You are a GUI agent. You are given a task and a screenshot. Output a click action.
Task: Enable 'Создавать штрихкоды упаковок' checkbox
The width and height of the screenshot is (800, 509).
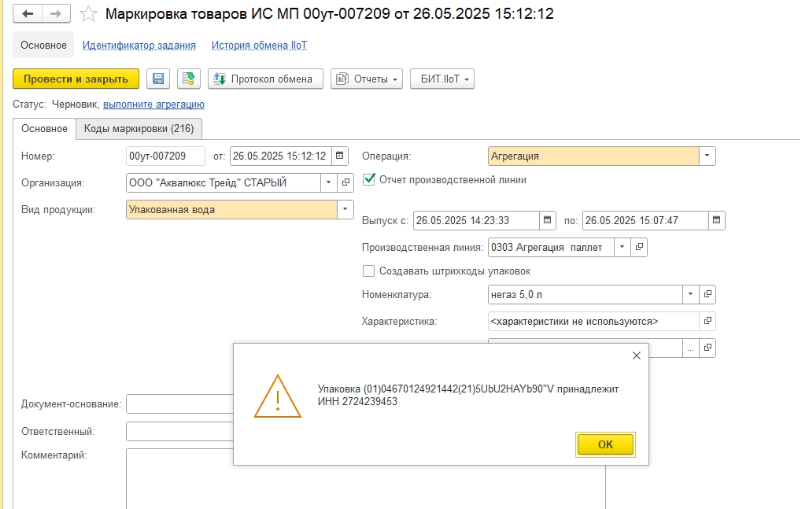pos(369,271)
